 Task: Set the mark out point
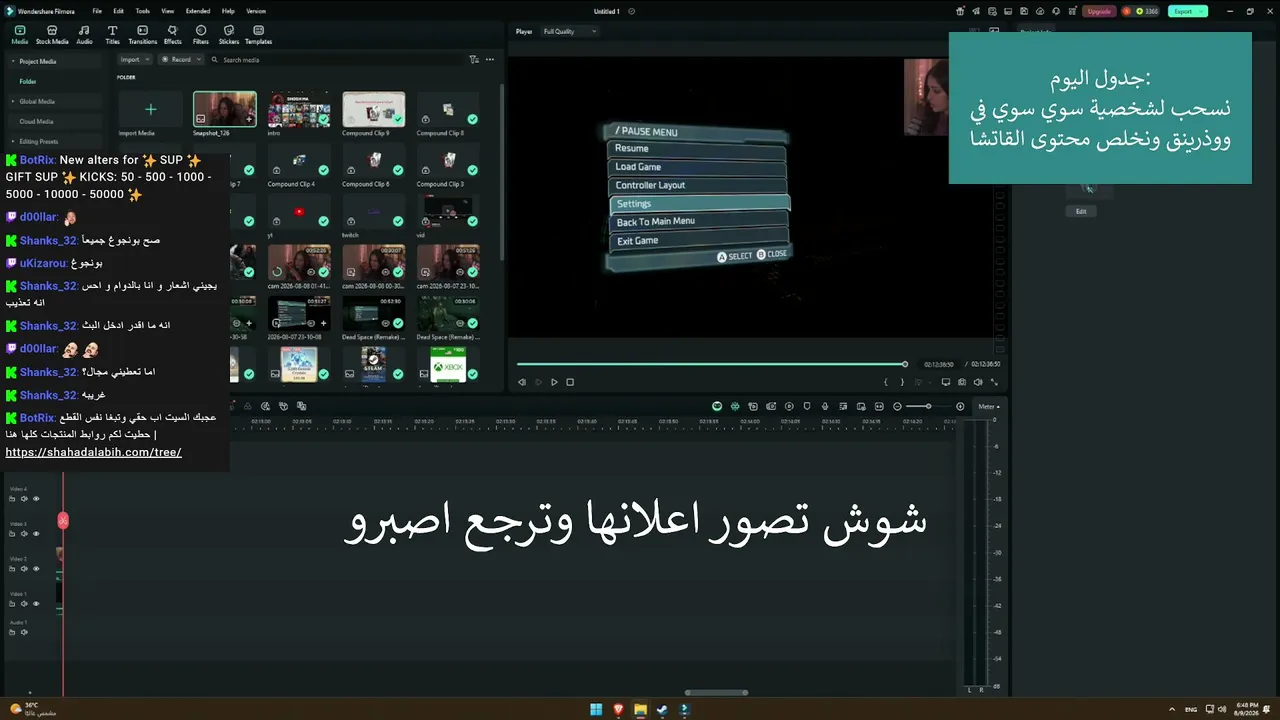pos(902,382)
